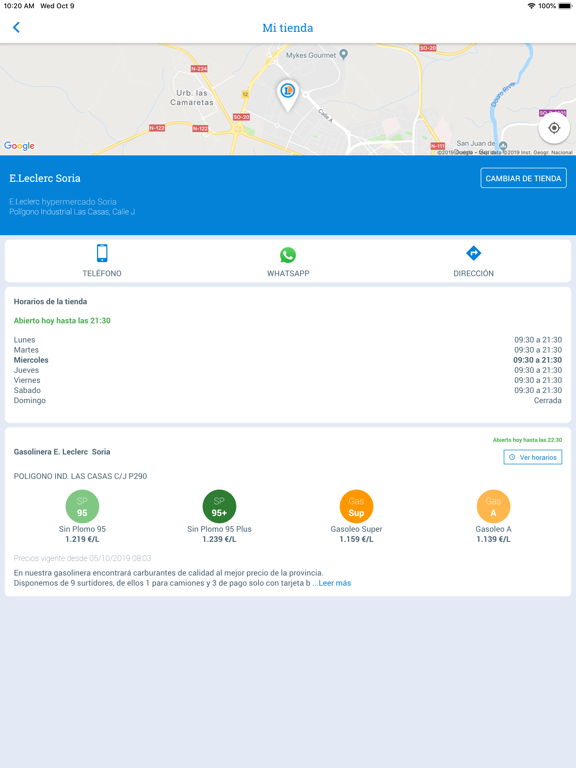Select the bold Miercoles row
Image resolution: width=576 pixels, height=768 pixels.
pos(288,360)
